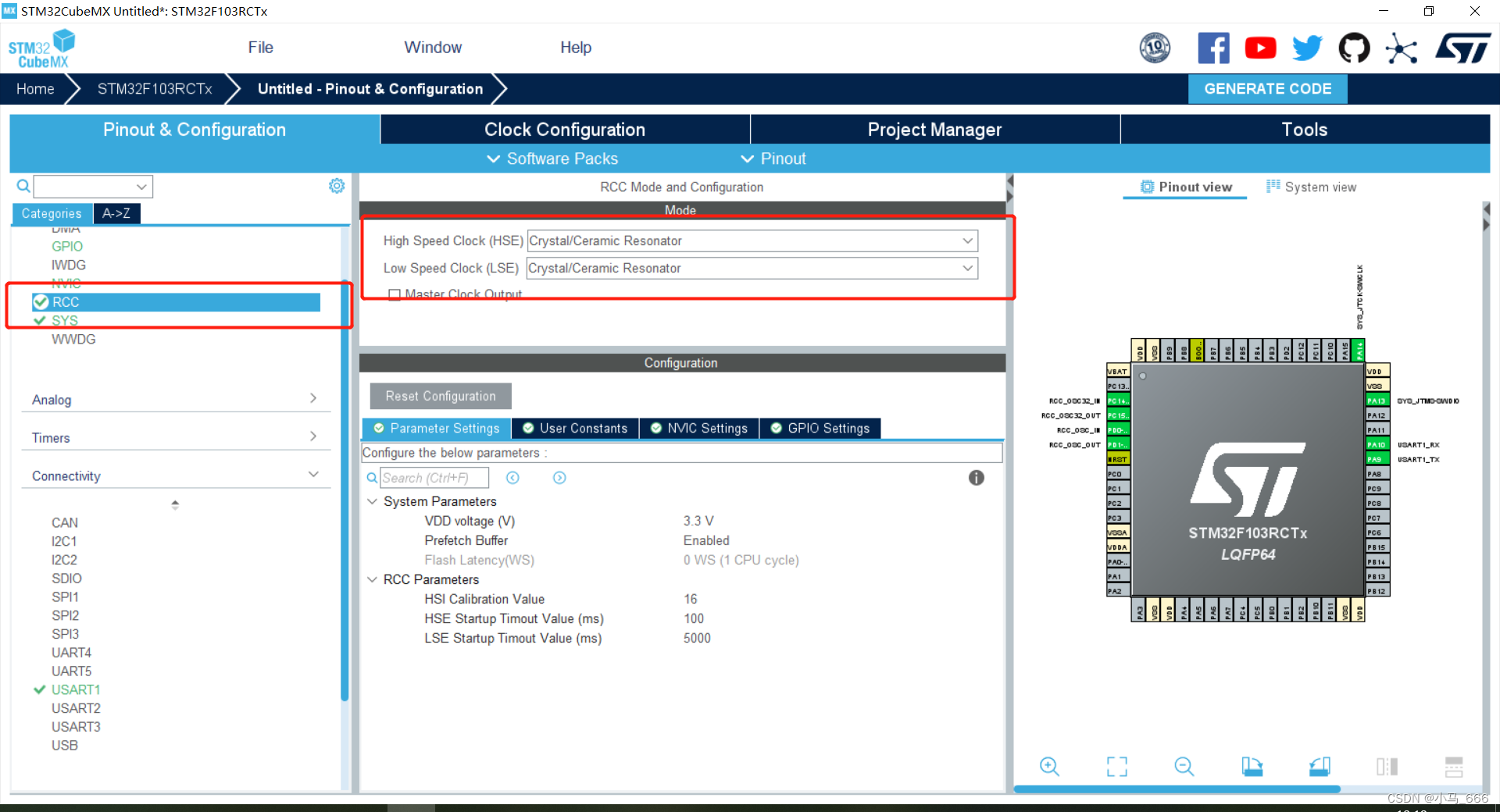Open the Software Packs dropdown

click(x=552, y=158)
